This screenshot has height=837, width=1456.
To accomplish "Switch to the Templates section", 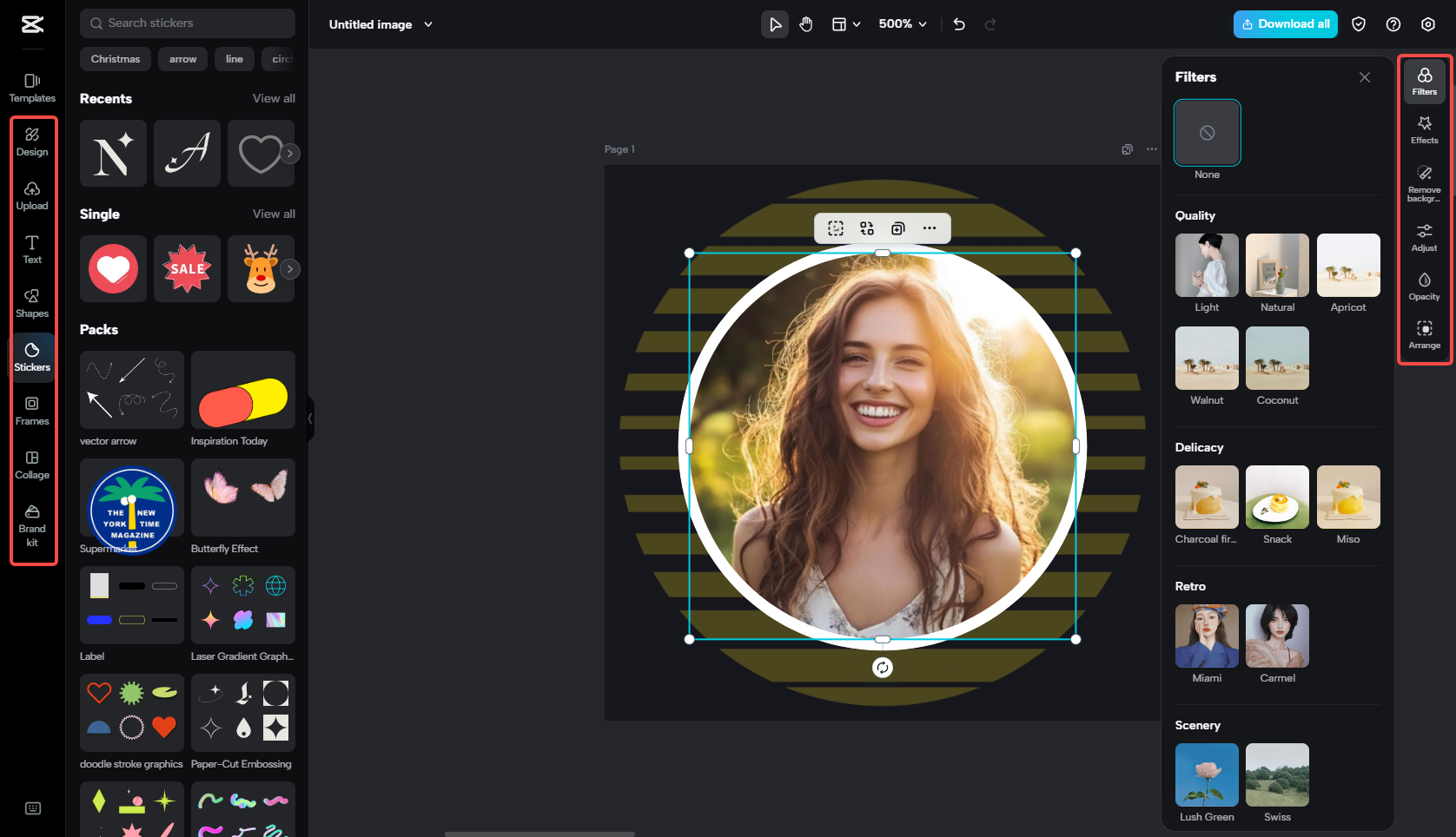I will tap(32, 88).
